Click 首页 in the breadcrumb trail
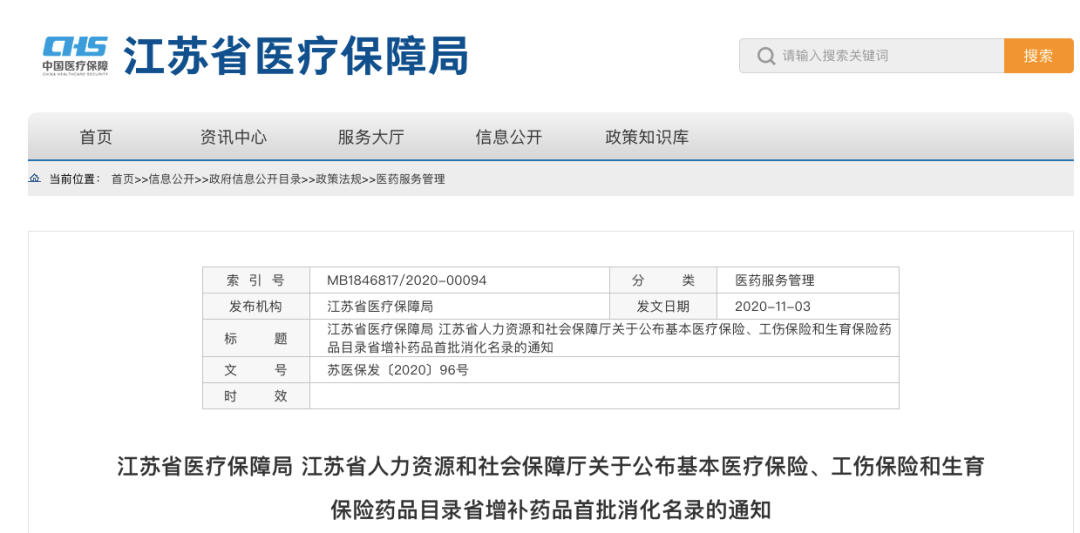Viewport: 1080px width, 533px height. point(123,179)
